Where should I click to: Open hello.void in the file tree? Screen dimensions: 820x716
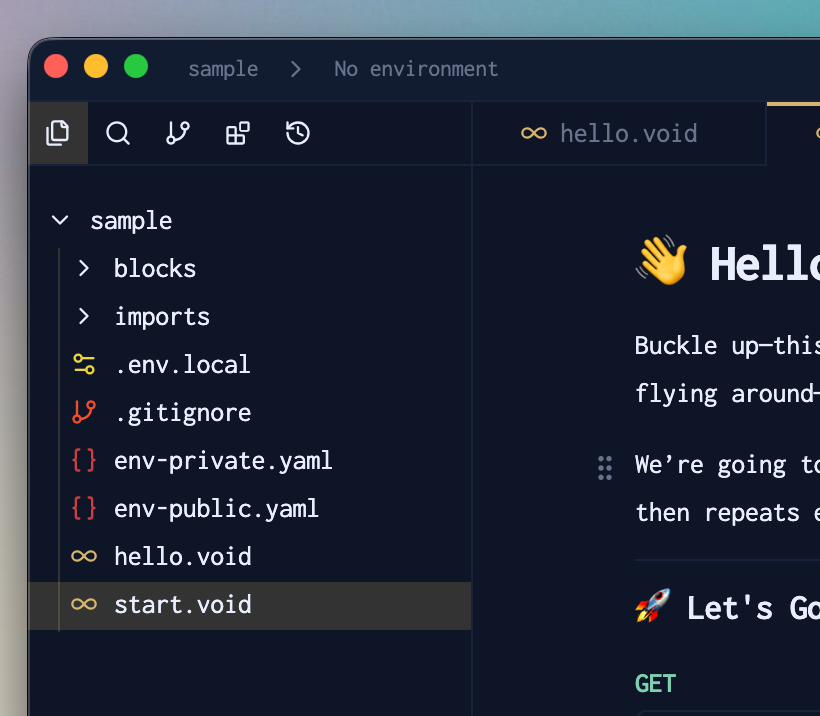[x=183, y=556]
